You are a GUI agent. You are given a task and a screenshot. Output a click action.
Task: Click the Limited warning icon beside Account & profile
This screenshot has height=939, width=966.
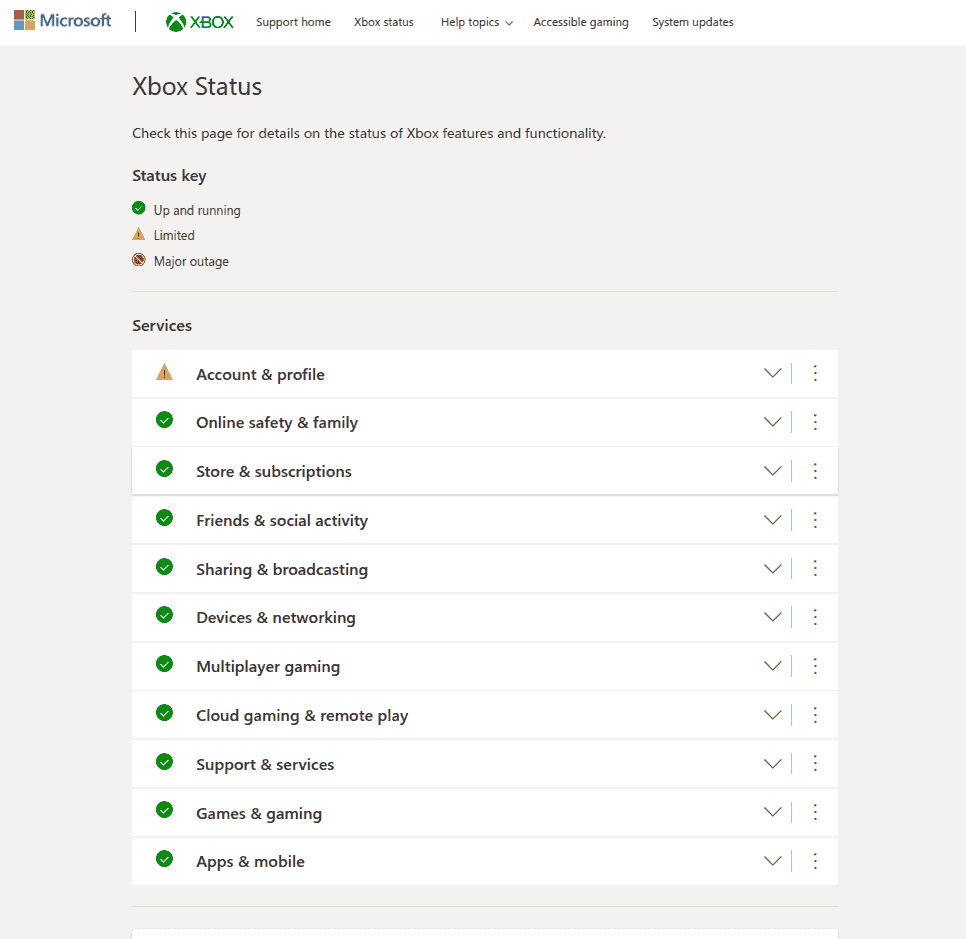[165, 373]
